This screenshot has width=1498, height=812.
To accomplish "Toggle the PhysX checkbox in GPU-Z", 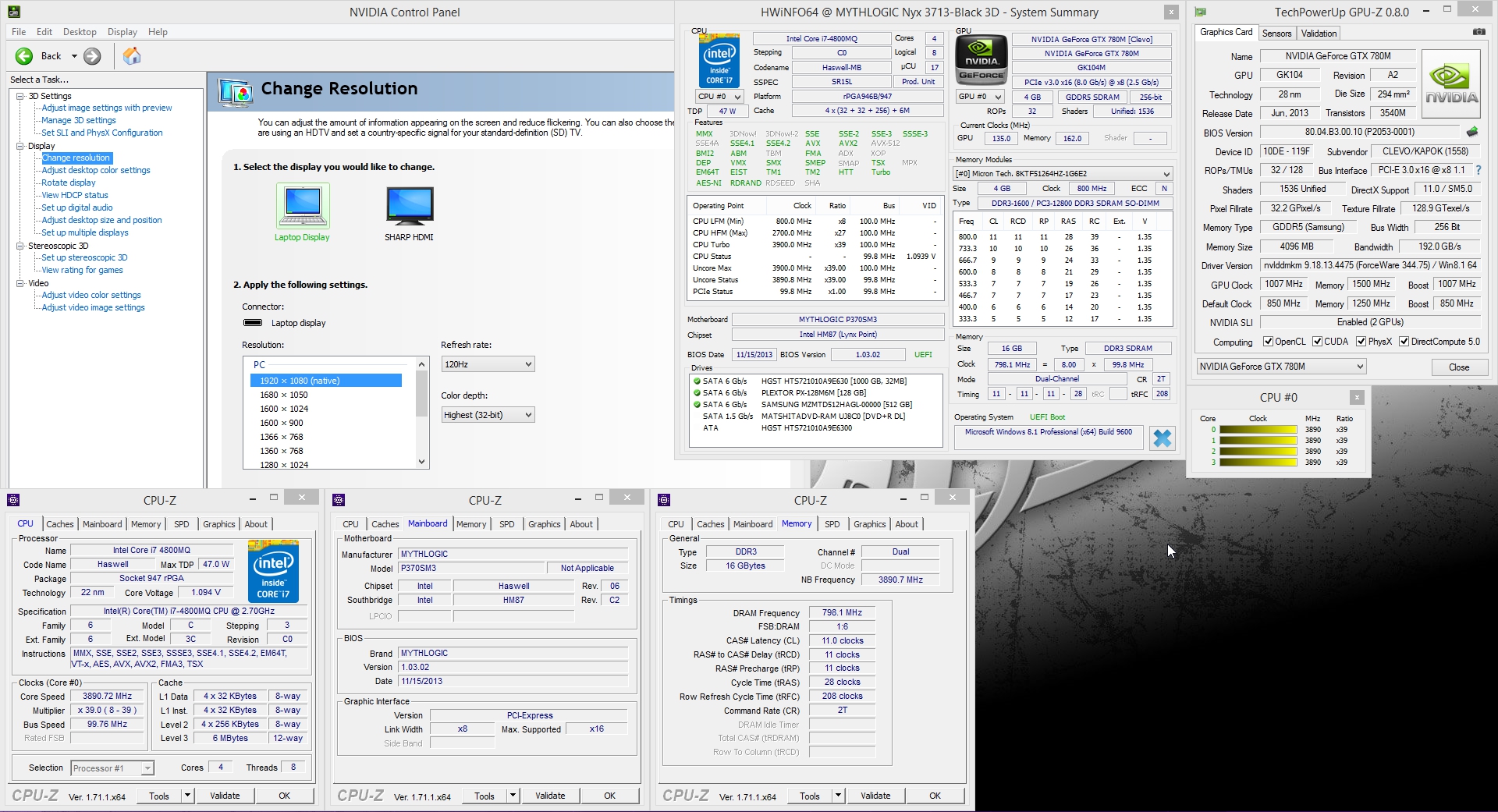I will [x=1361, y=342].
